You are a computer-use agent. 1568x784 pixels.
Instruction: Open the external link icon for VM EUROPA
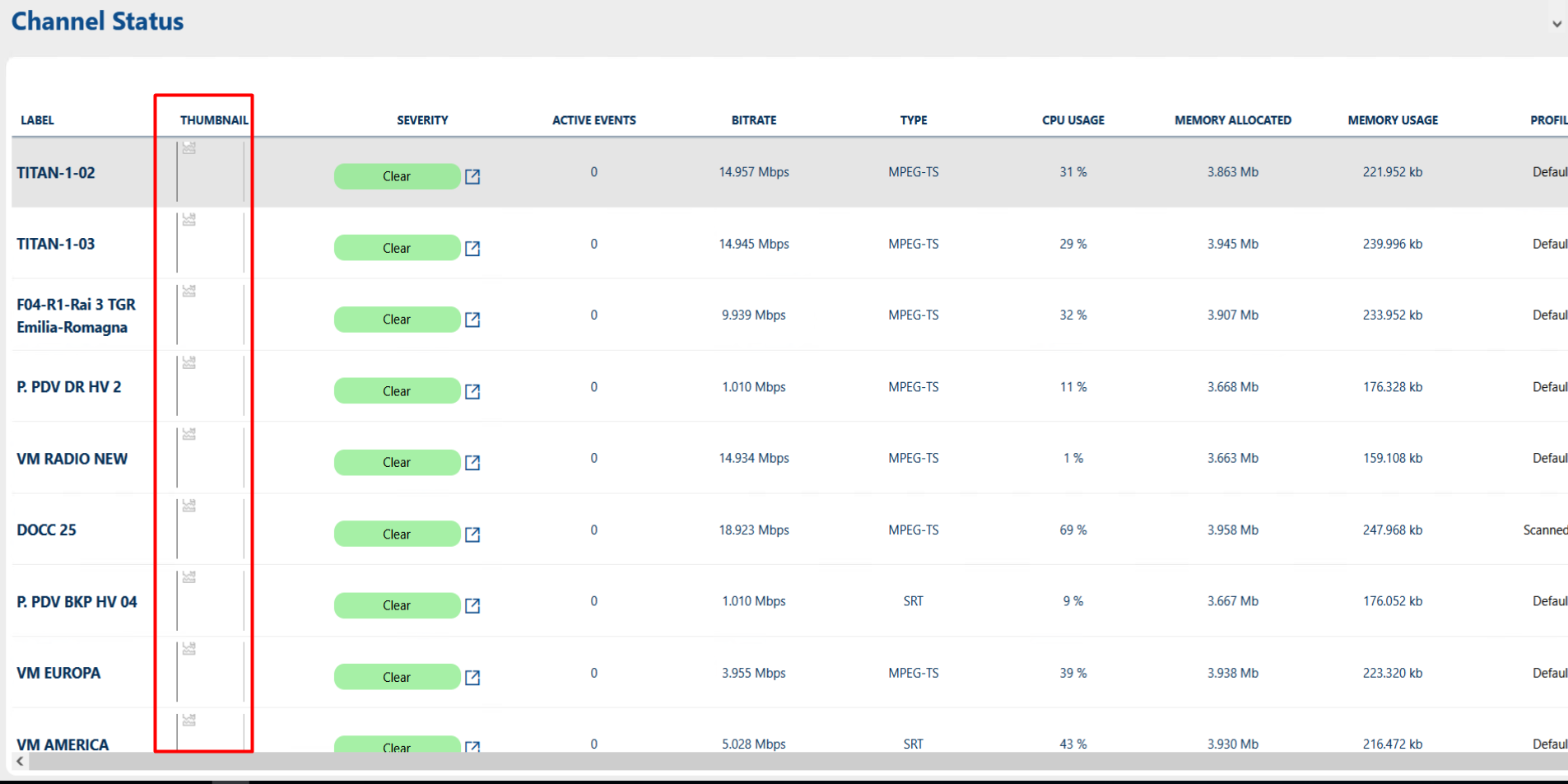[x=472, y=677]
